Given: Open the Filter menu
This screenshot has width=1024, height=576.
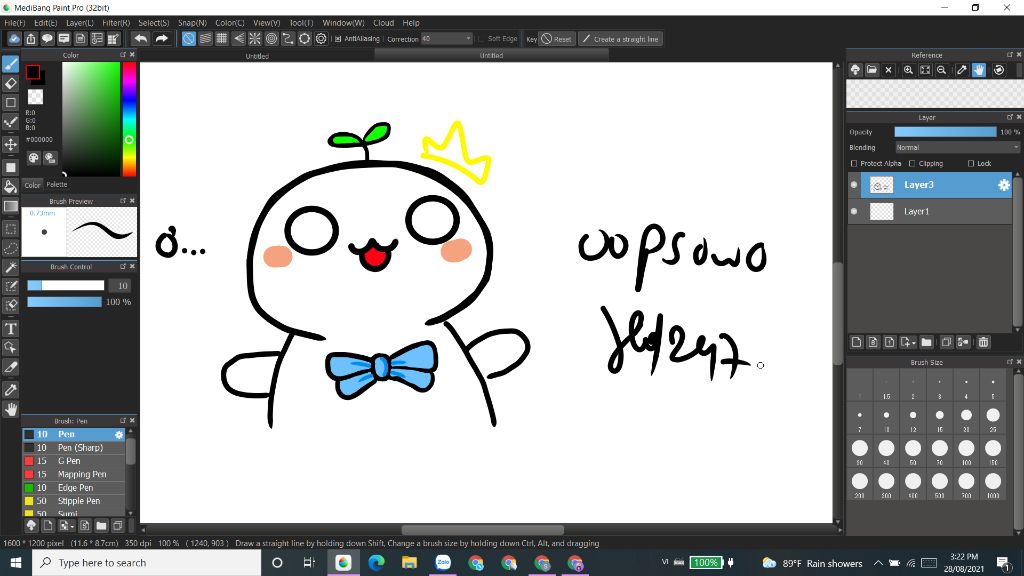Looking at the screenshot, I should (116, 23).
